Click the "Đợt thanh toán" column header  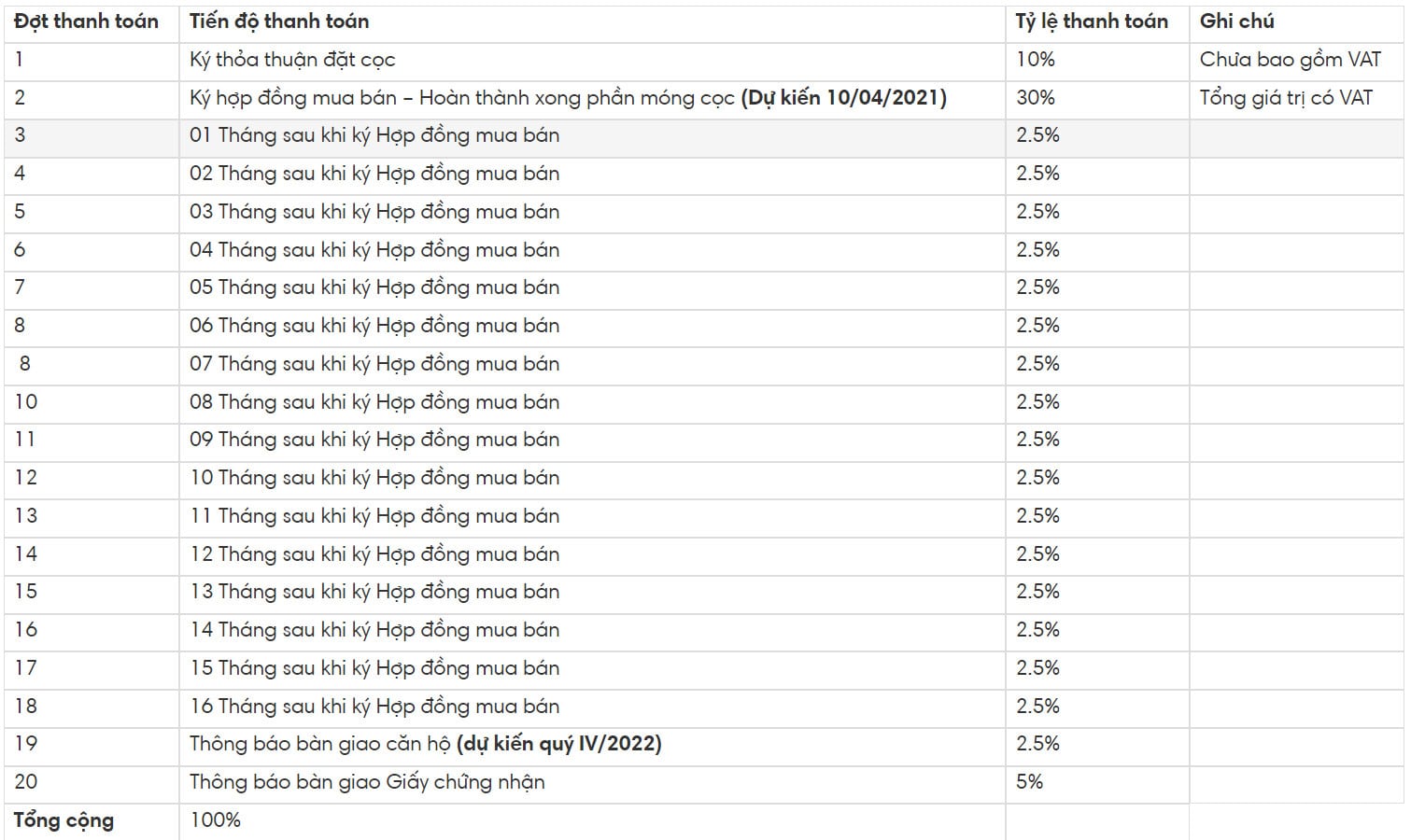coord(86,21)
